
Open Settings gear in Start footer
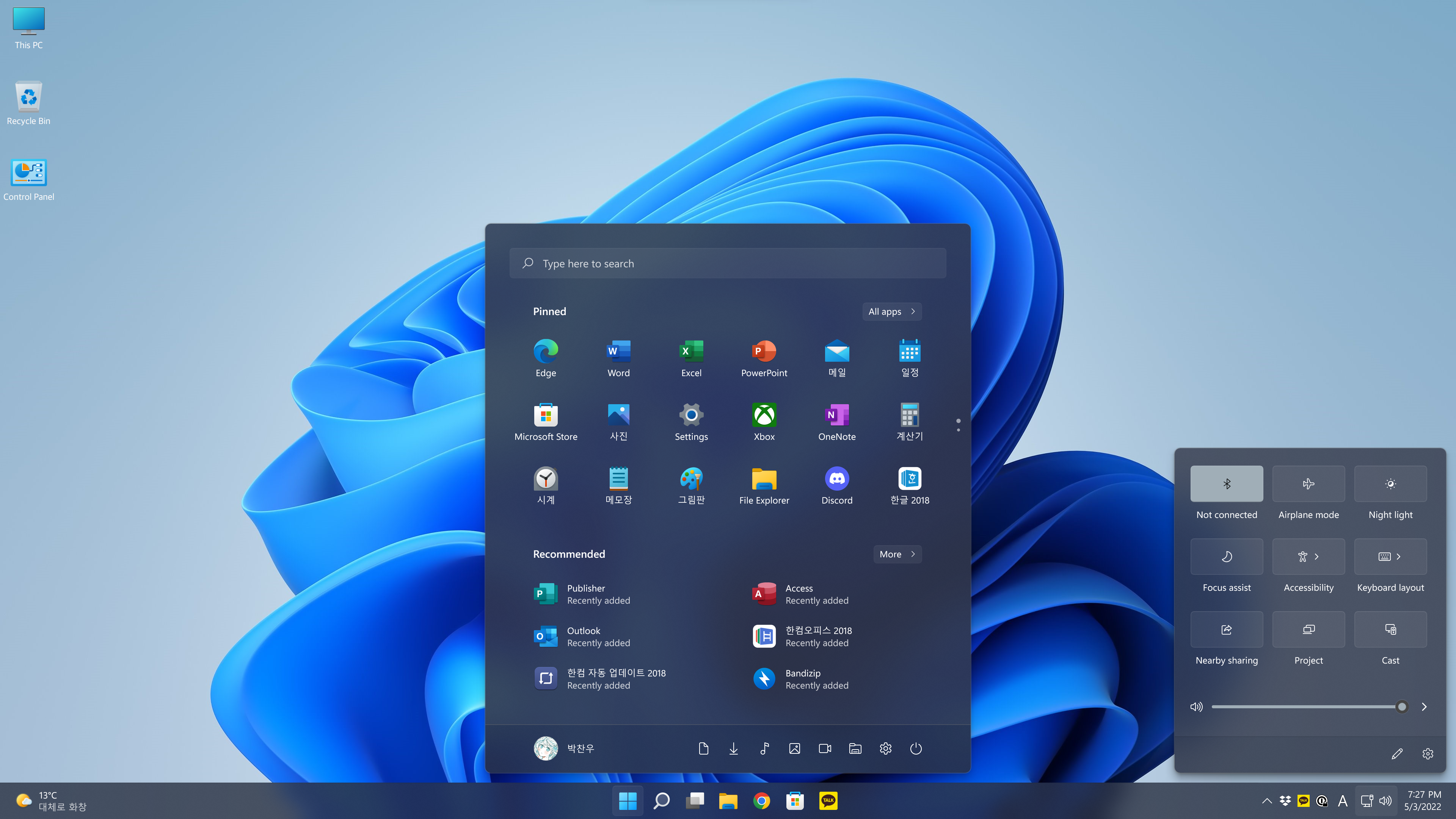tap(886, 748)
